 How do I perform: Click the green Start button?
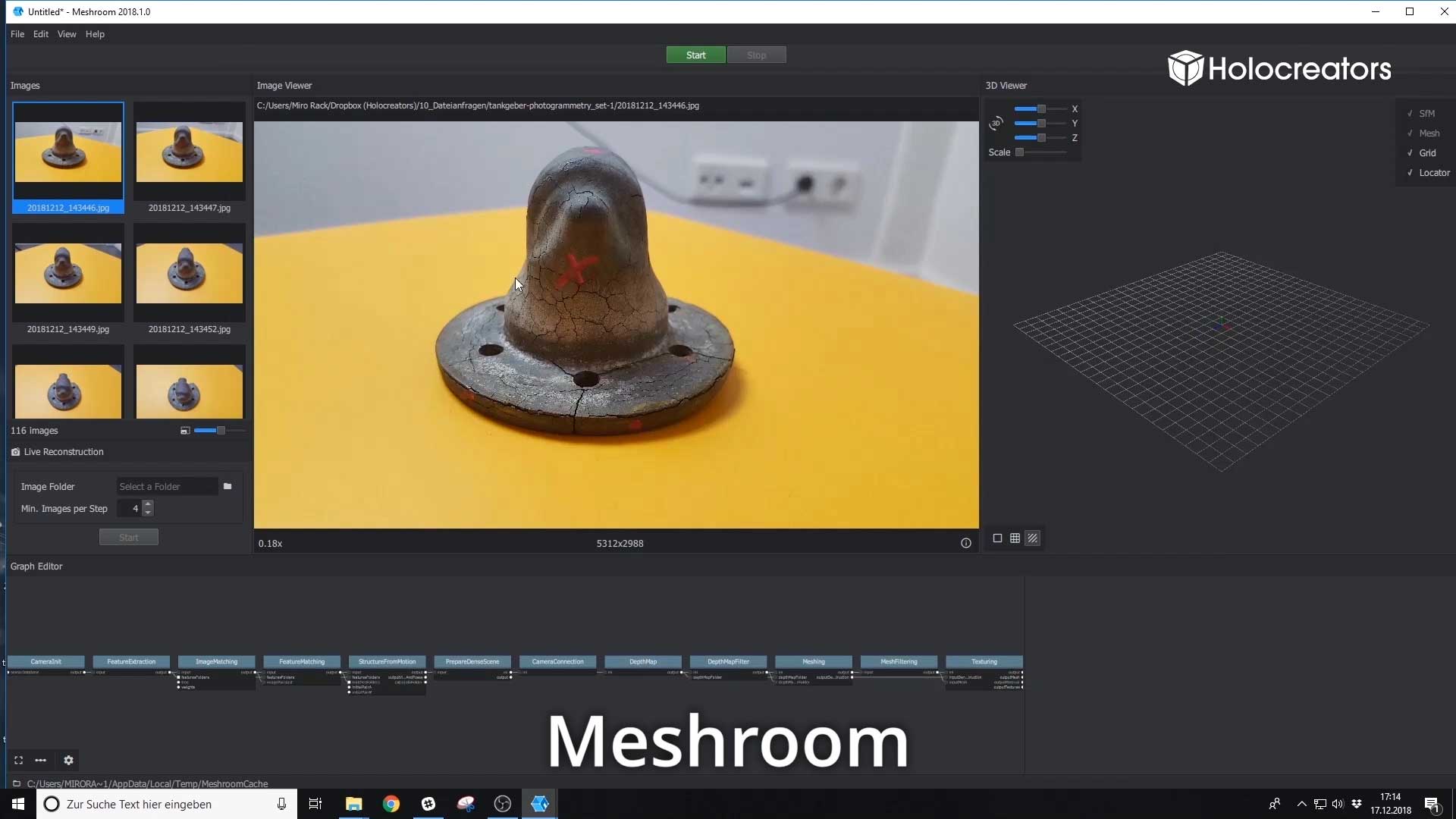tap(695, 55)
